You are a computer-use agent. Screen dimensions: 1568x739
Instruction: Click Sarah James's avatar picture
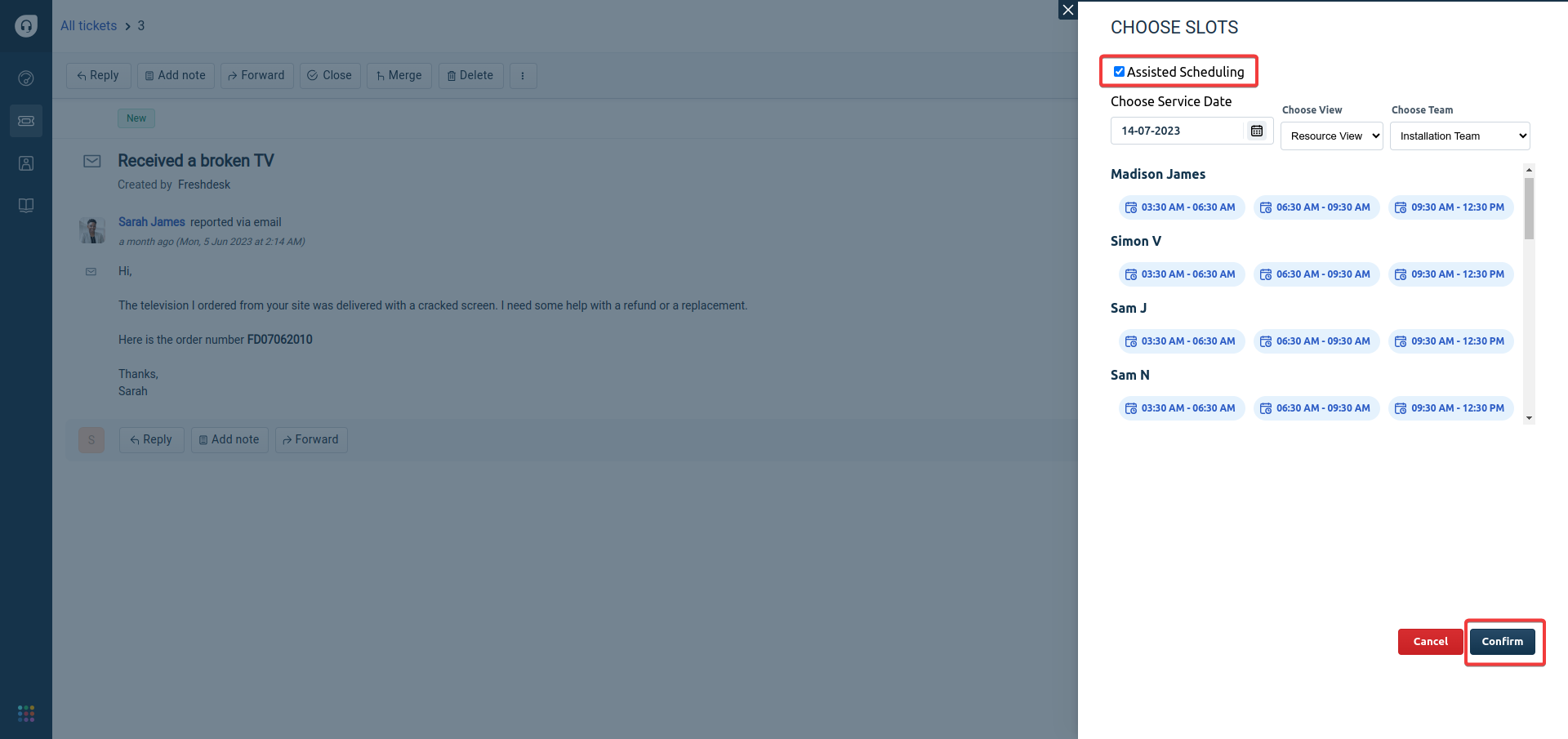(x=92, y=230)
